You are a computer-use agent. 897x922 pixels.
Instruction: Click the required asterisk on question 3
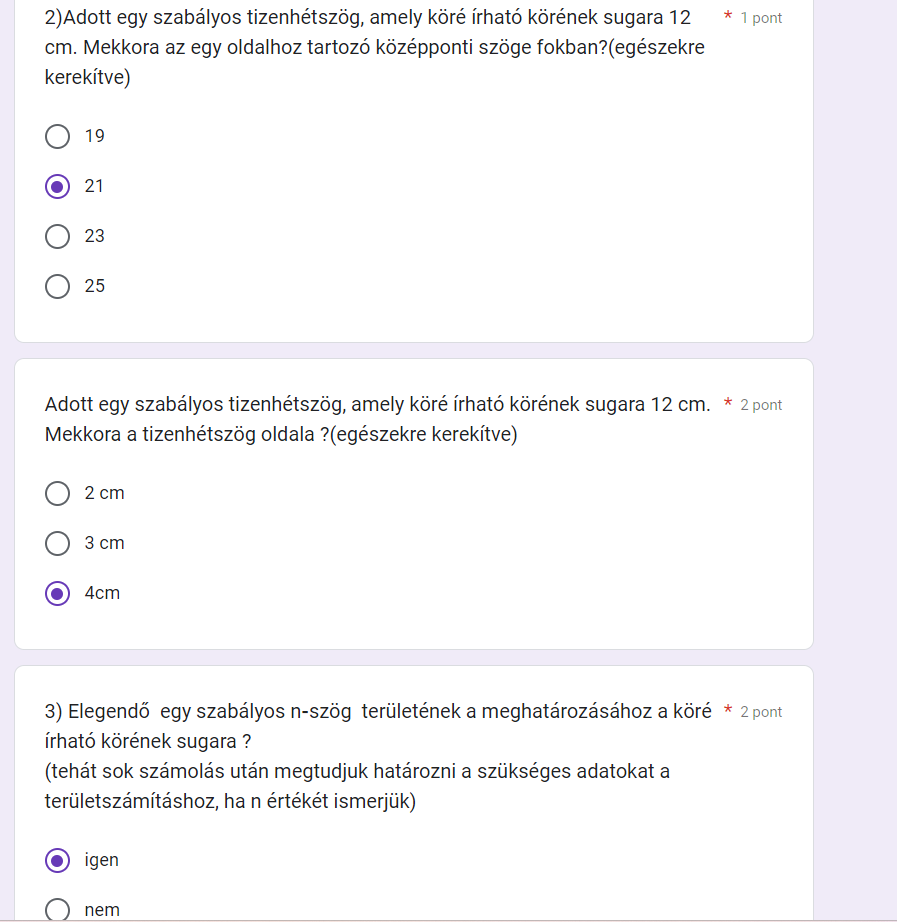(x=728, y=710)
